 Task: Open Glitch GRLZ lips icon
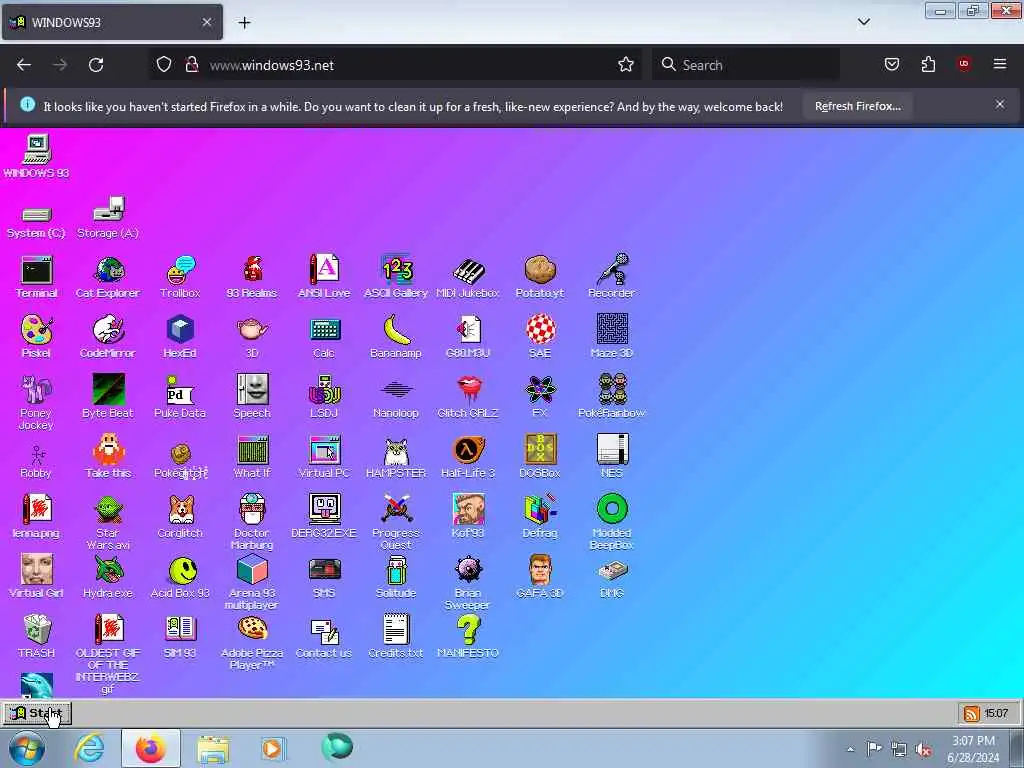(468, 396)
